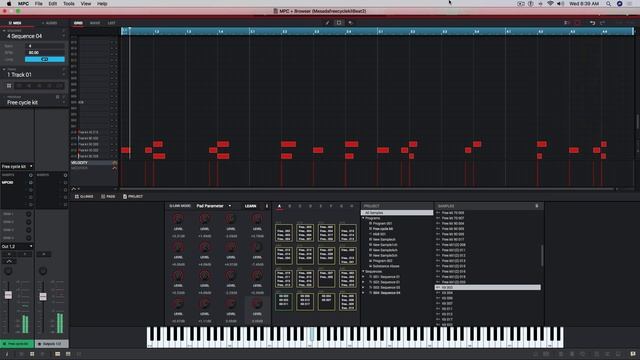The width and height of the screenshot is (640, 360).
Task: Toggle the second send knob on channel strip
Action: (x=29, y=222)
